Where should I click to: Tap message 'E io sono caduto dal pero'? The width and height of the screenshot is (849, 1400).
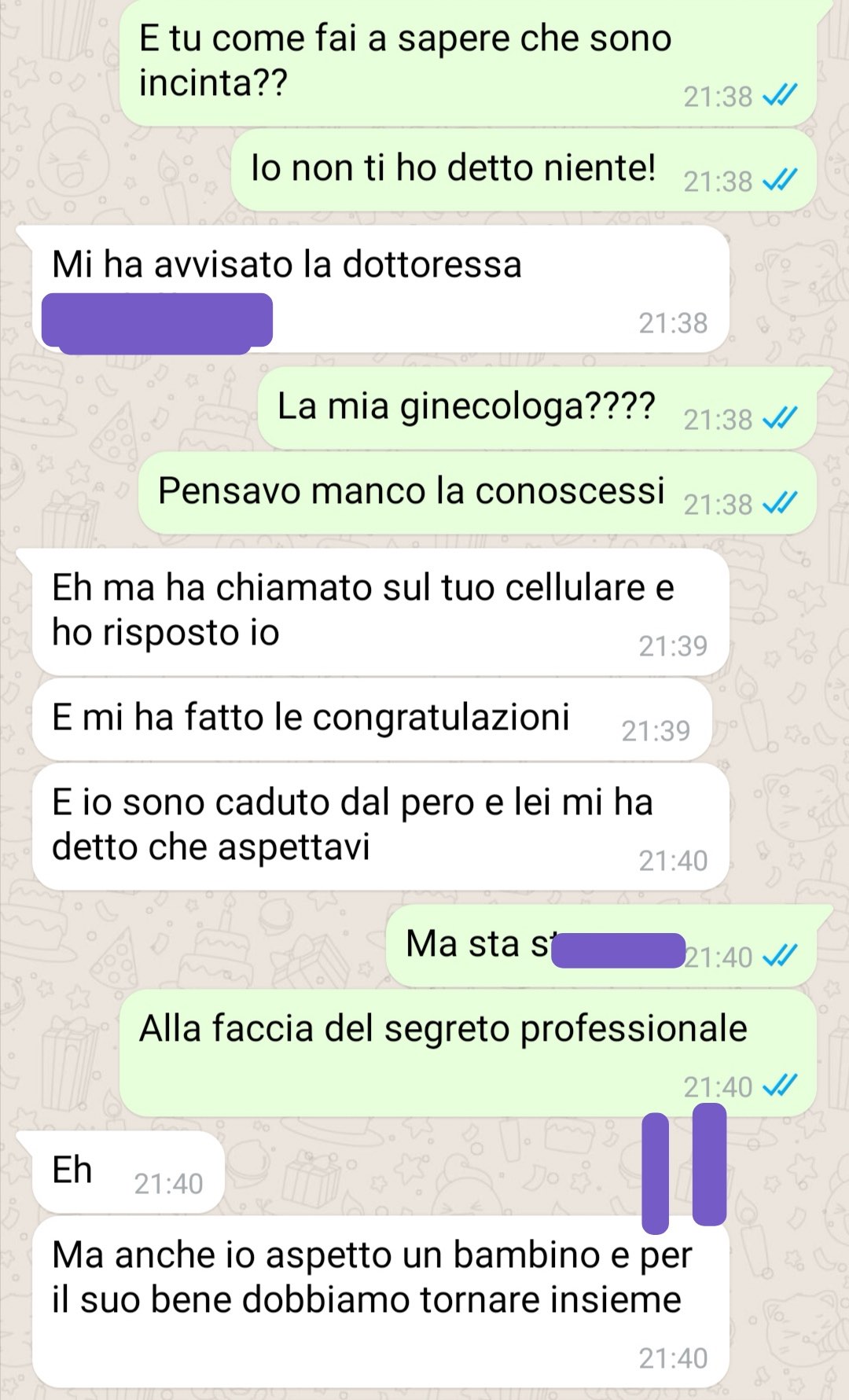[380, 827]
